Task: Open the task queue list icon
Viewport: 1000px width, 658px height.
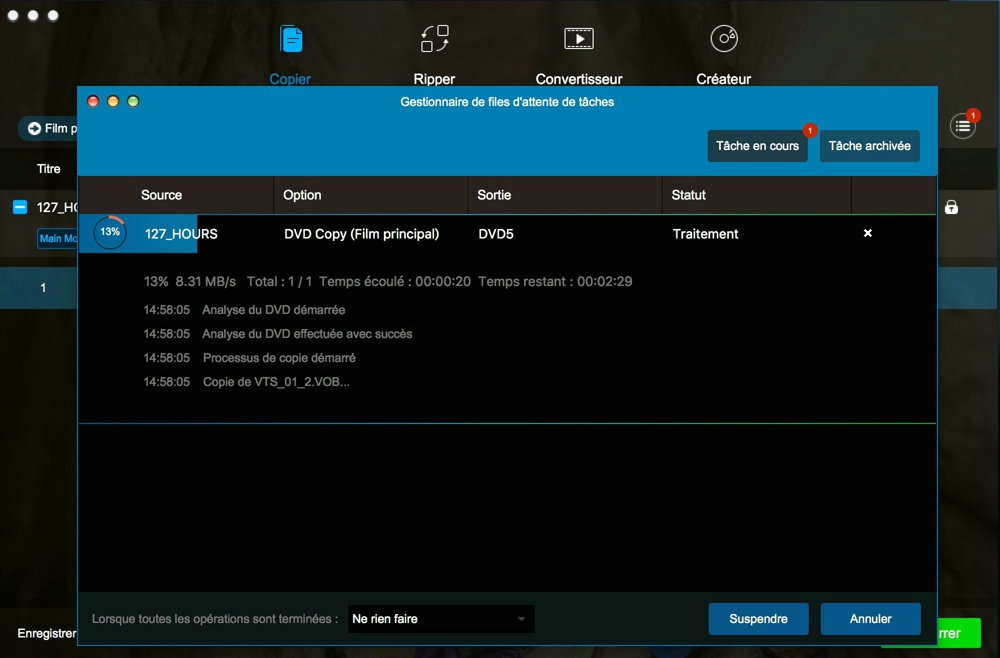Action: click(x=962, y=126)
